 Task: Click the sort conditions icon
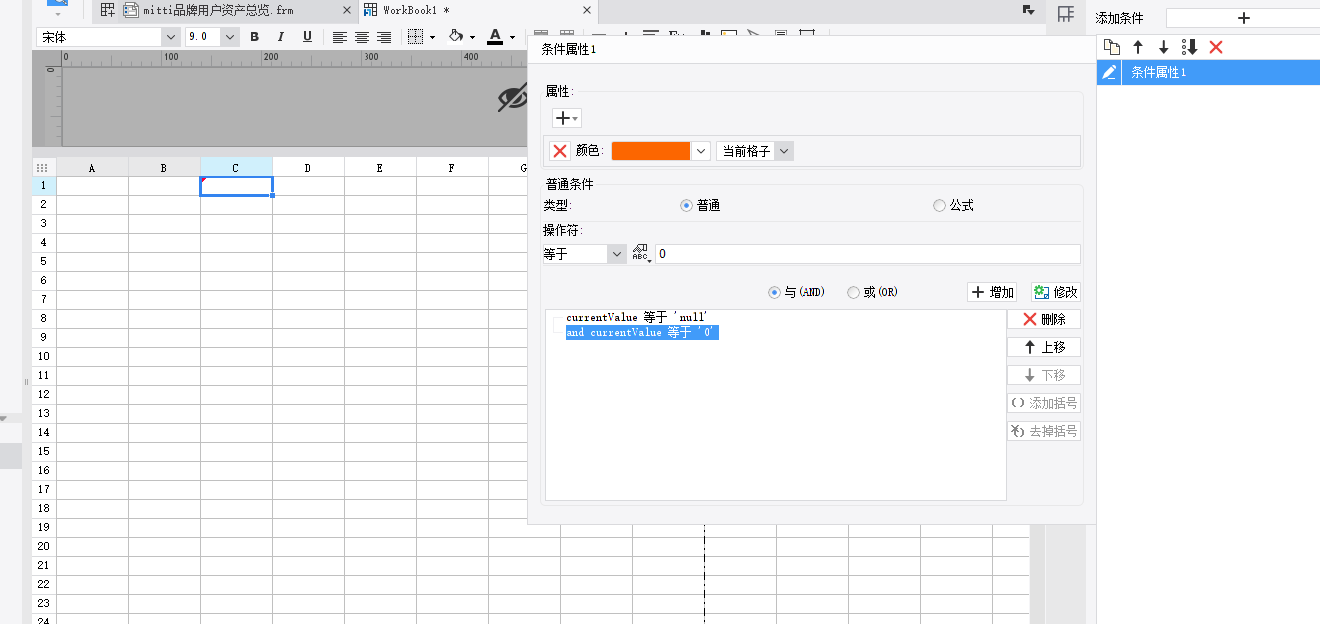click(1190, 47)
